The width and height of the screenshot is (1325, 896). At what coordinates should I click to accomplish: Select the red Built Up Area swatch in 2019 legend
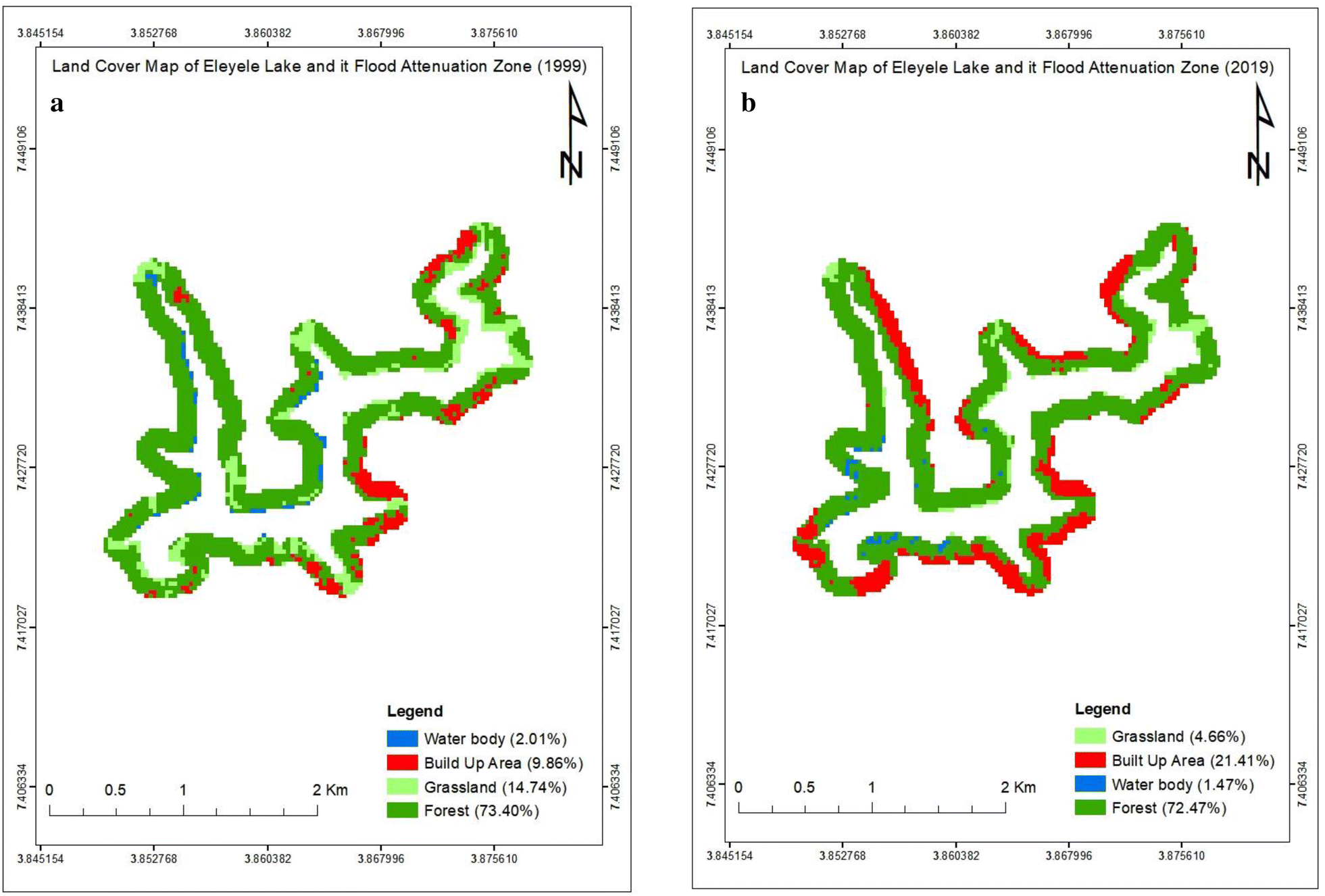[x=1090, y=760]
